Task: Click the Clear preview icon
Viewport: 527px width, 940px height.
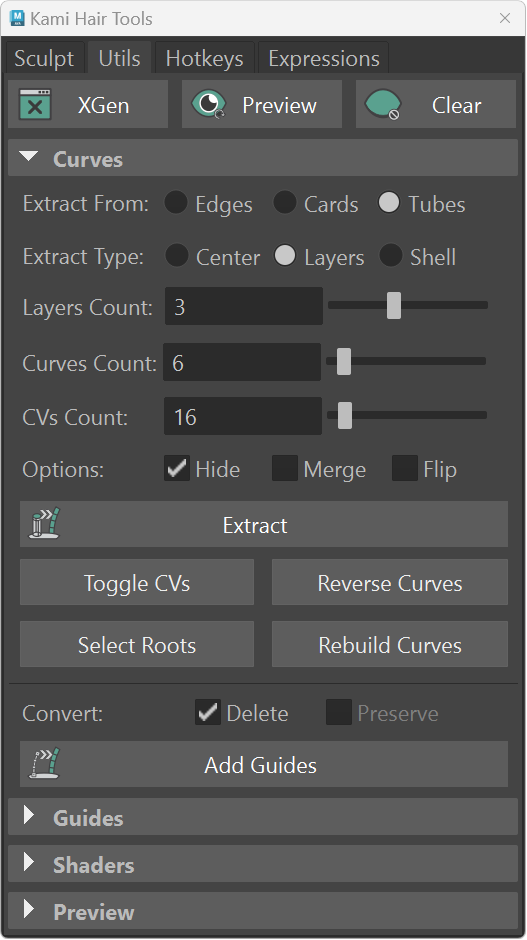Action: tap(383, 105)
